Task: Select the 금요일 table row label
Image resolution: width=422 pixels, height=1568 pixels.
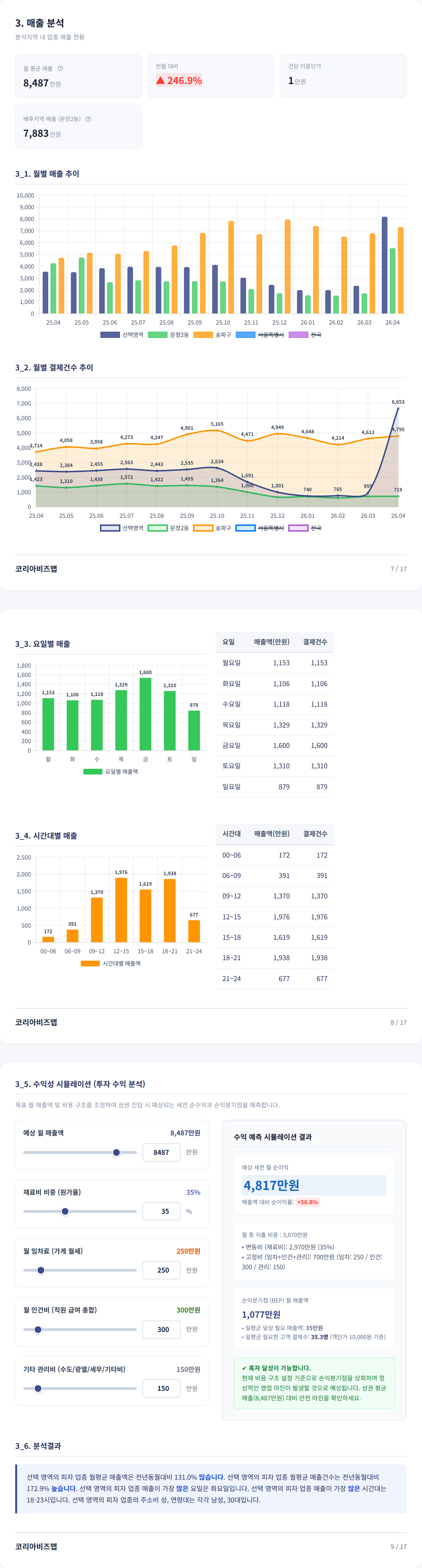Action: coord(231,745)
